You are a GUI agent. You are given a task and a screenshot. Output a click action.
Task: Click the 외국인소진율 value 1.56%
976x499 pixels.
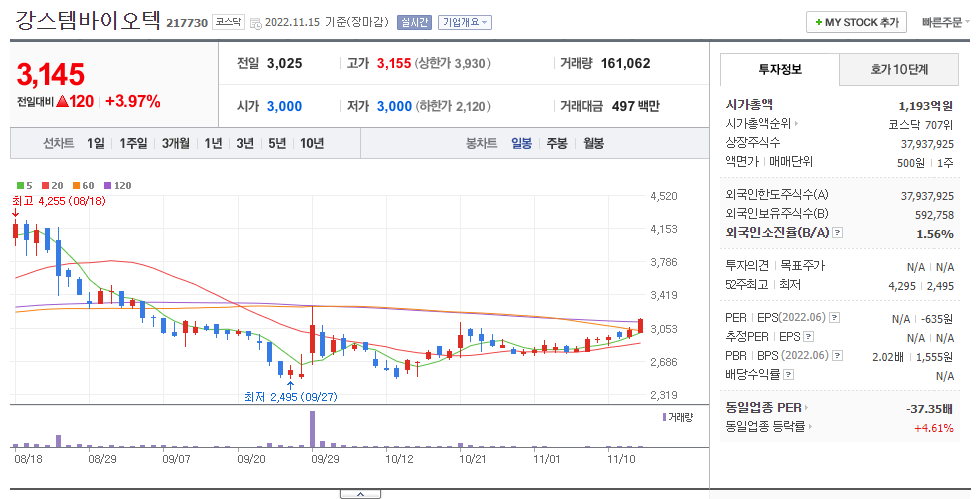point(935,234)
